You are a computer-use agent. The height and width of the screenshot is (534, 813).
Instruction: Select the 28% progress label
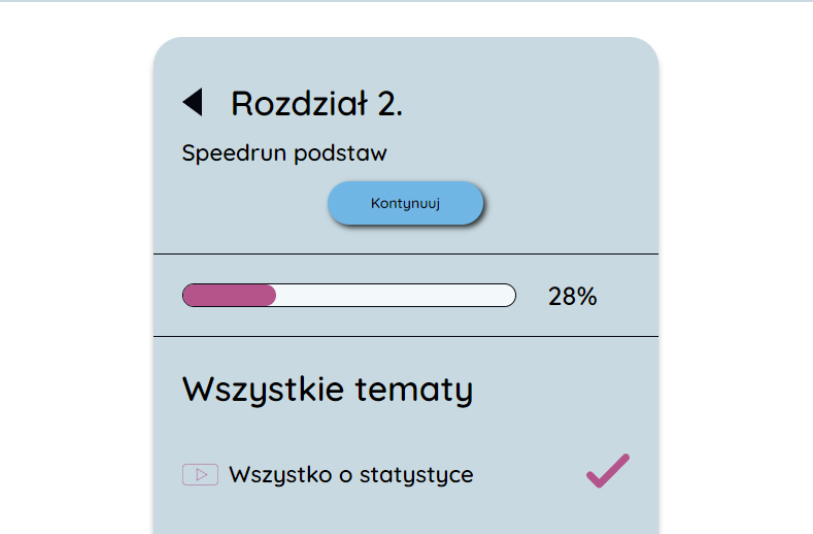click(x=572, y=296)
